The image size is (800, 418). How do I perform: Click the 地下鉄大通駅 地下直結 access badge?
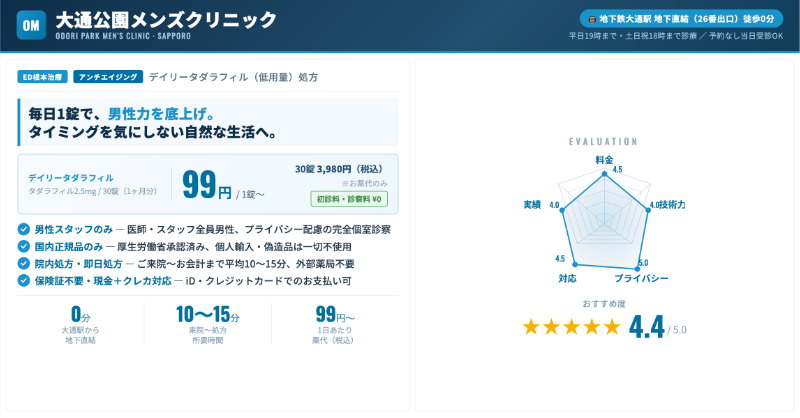pos(681,19)
